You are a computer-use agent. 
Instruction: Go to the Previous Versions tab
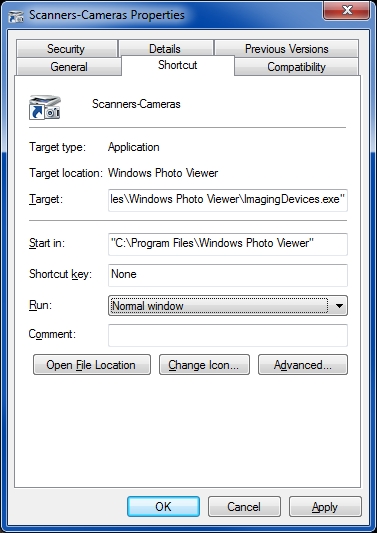tap(287, 49)
